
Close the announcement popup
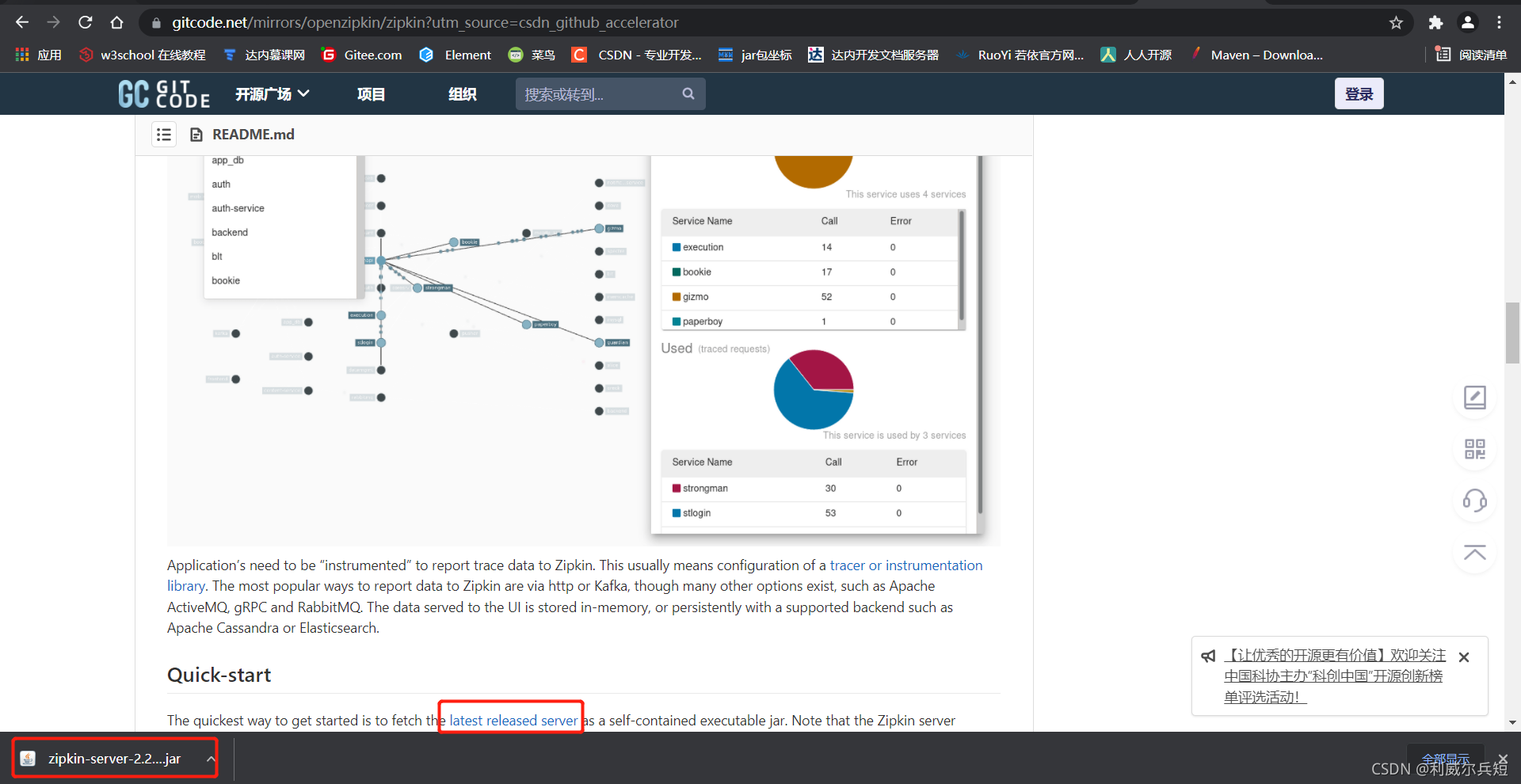point(1464,657)
